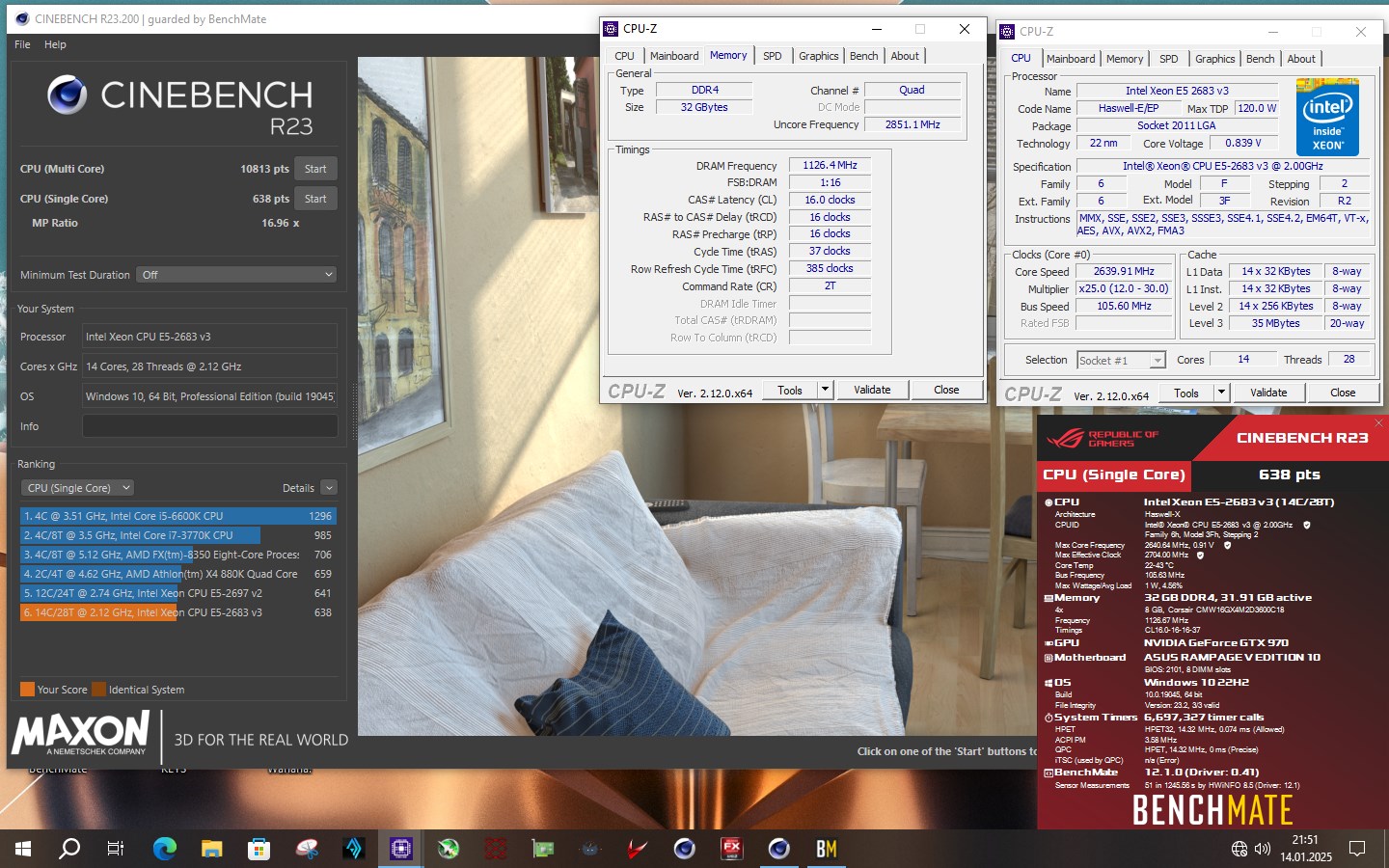The height and width of the screenshot is (868, 1389).
Task: Click the Republic of Gamers logo
Action: coord(1103,439)
